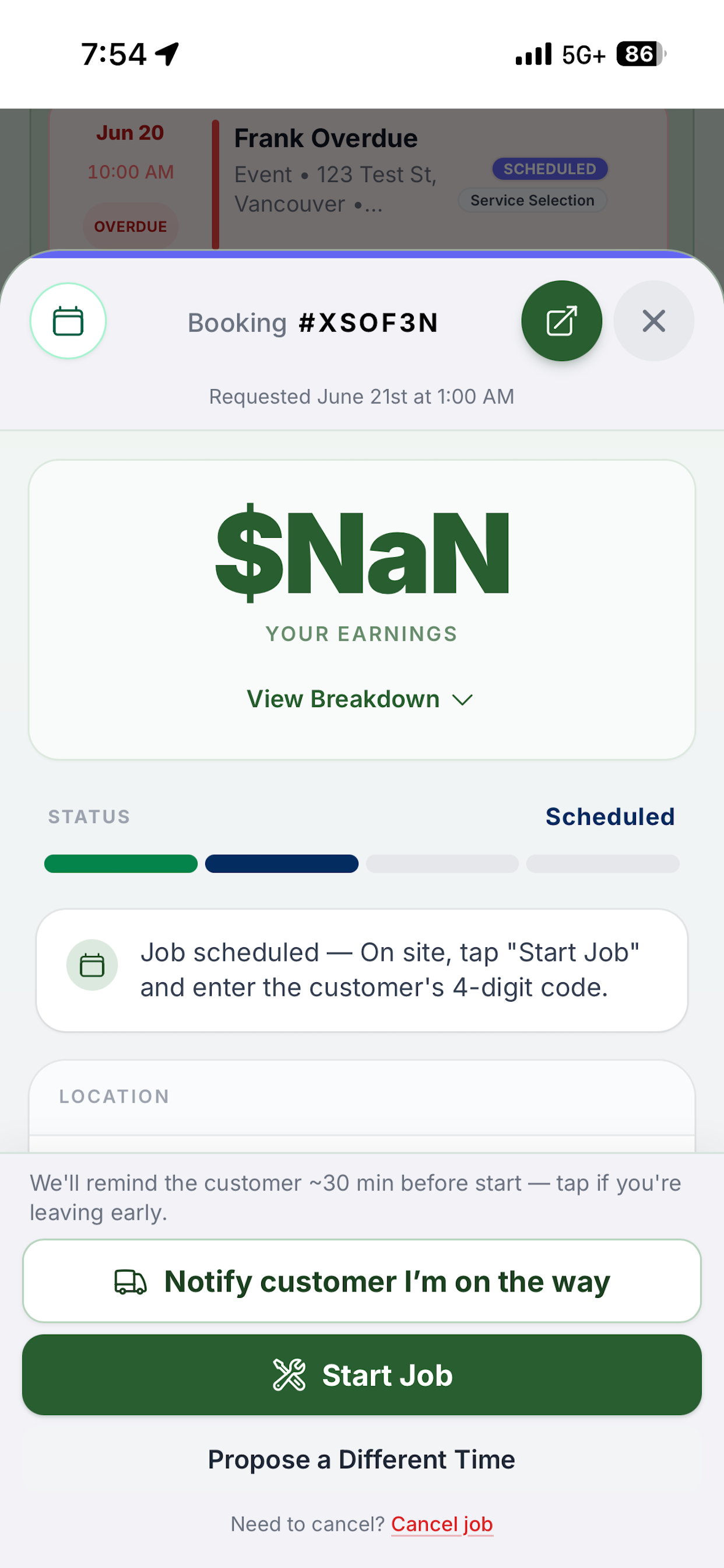Image resolution: width=724 pixels, height=1568 pixels.
Task: Tap the red Cancel job link
Action: (x=442, y=1524)
